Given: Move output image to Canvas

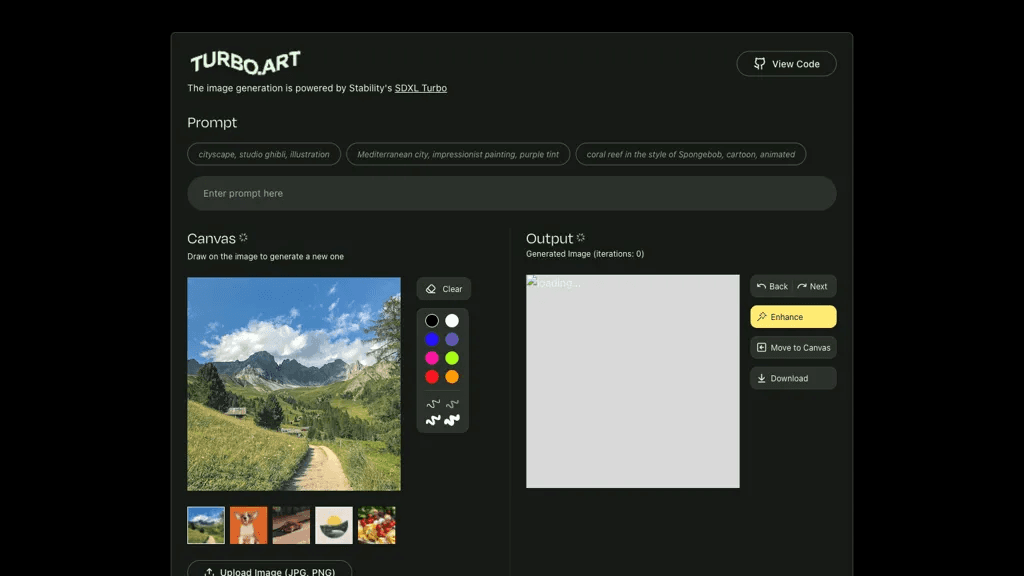Looking at the screenshot, I should (x=793, y=347).
